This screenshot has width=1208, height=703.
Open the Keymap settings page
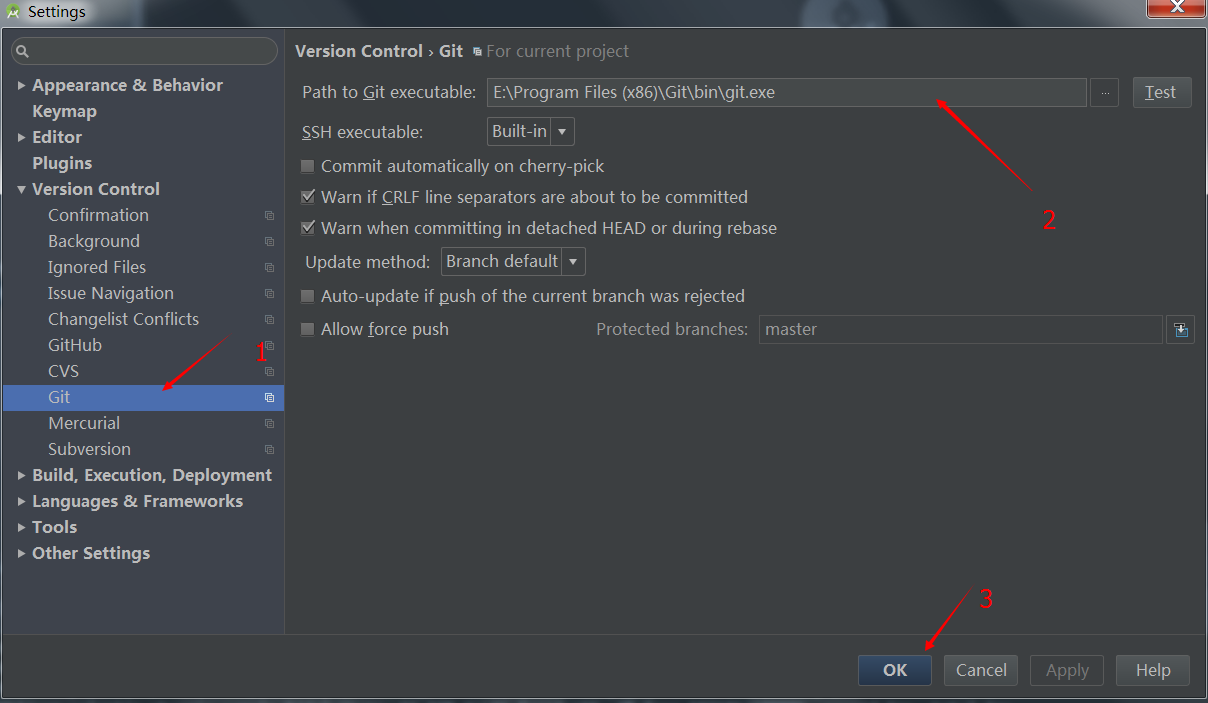pos(64,112)
